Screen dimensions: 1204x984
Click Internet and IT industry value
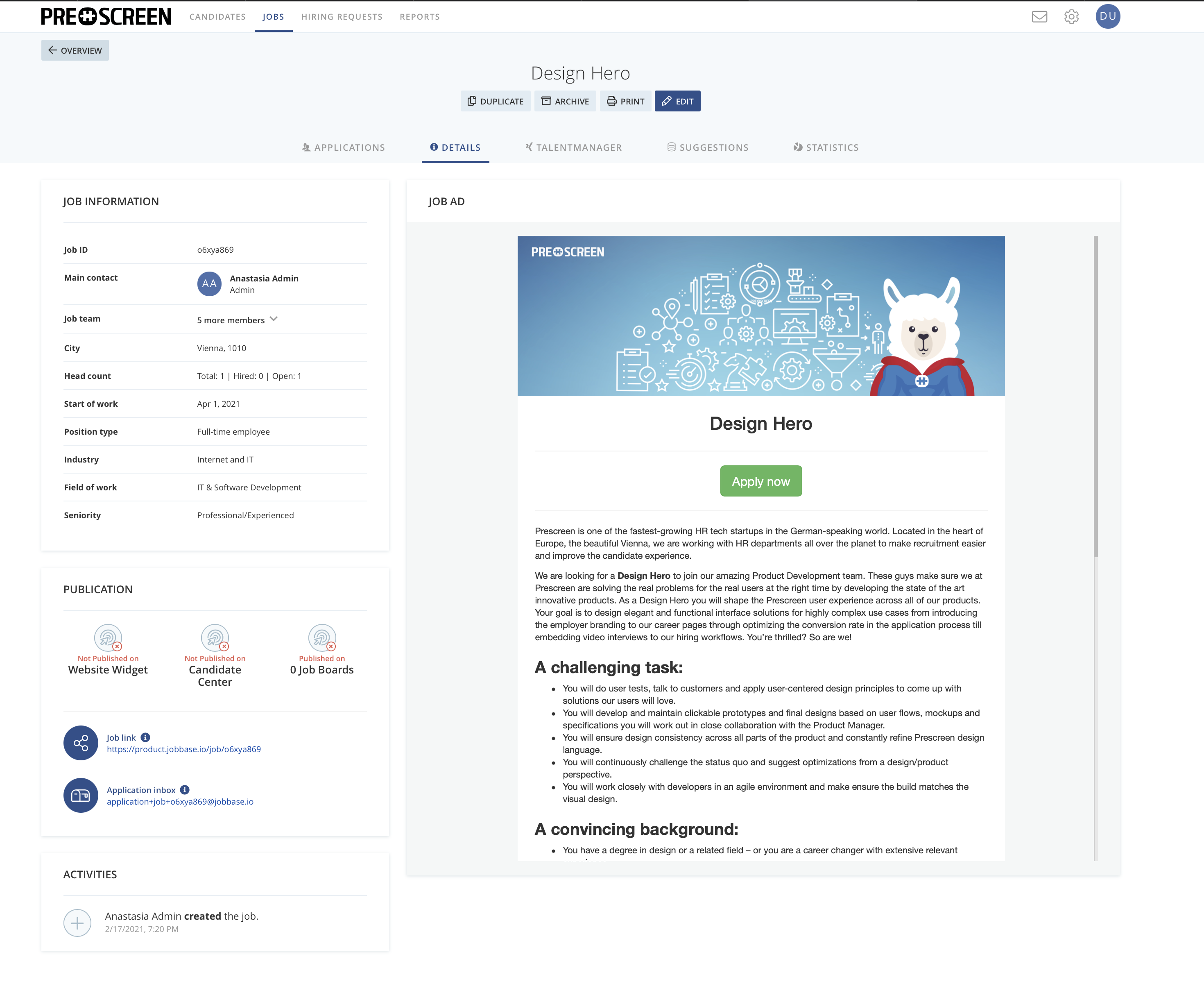[x=225, y=459]
